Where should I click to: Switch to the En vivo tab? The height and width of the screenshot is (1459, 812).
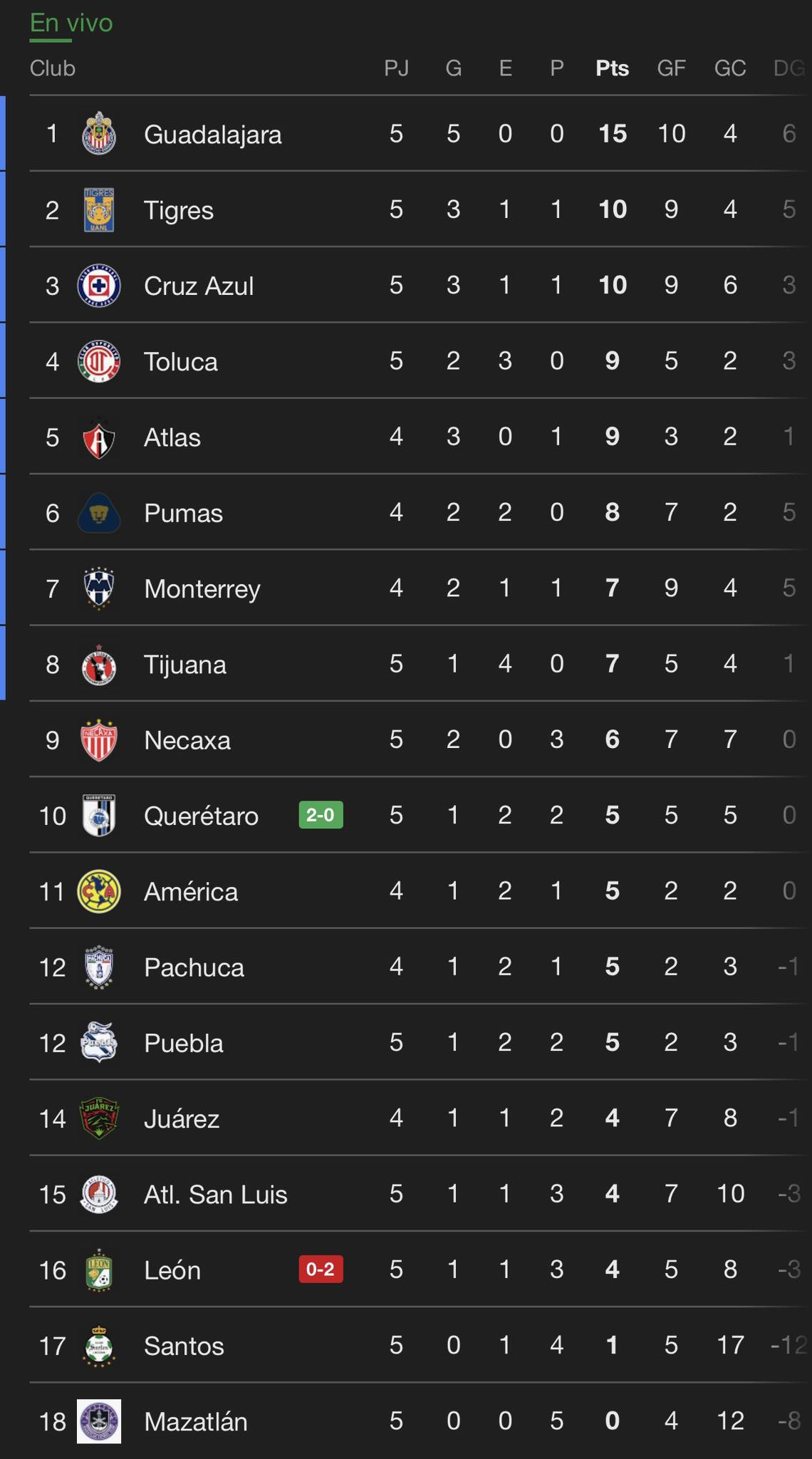(71, 24)
